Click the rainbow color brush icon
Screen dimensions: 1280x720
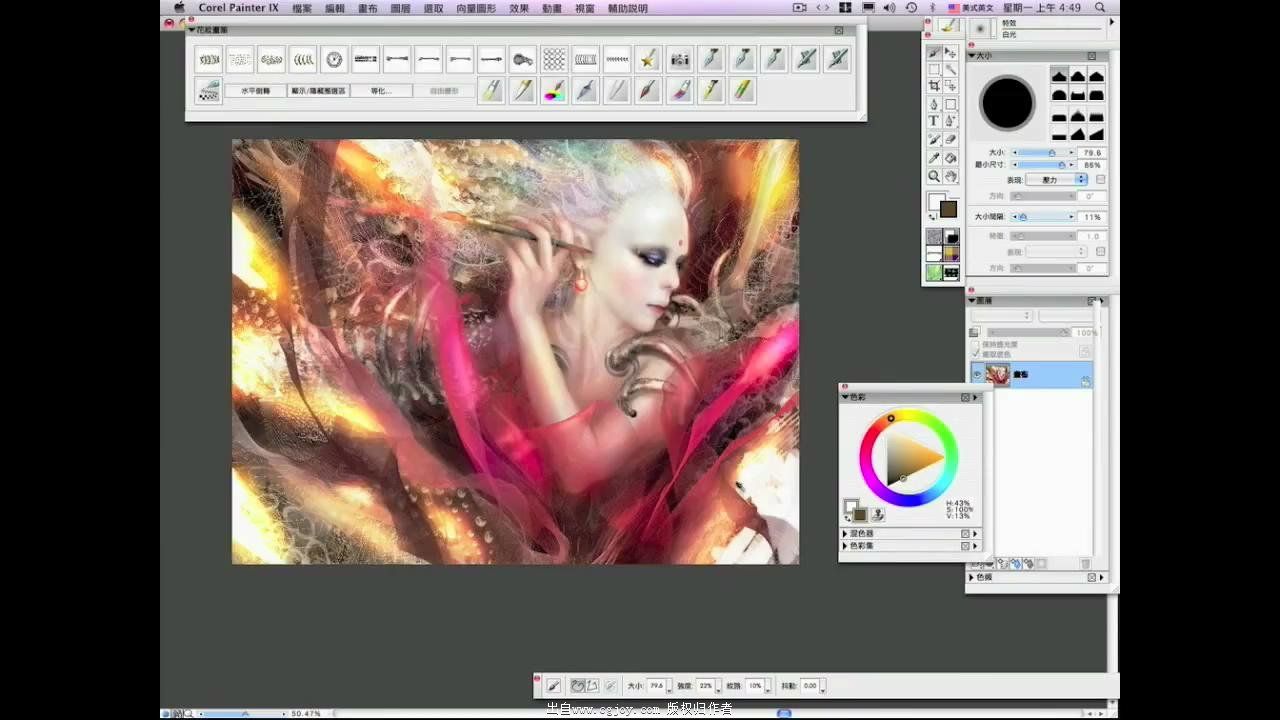pos(554,91)
